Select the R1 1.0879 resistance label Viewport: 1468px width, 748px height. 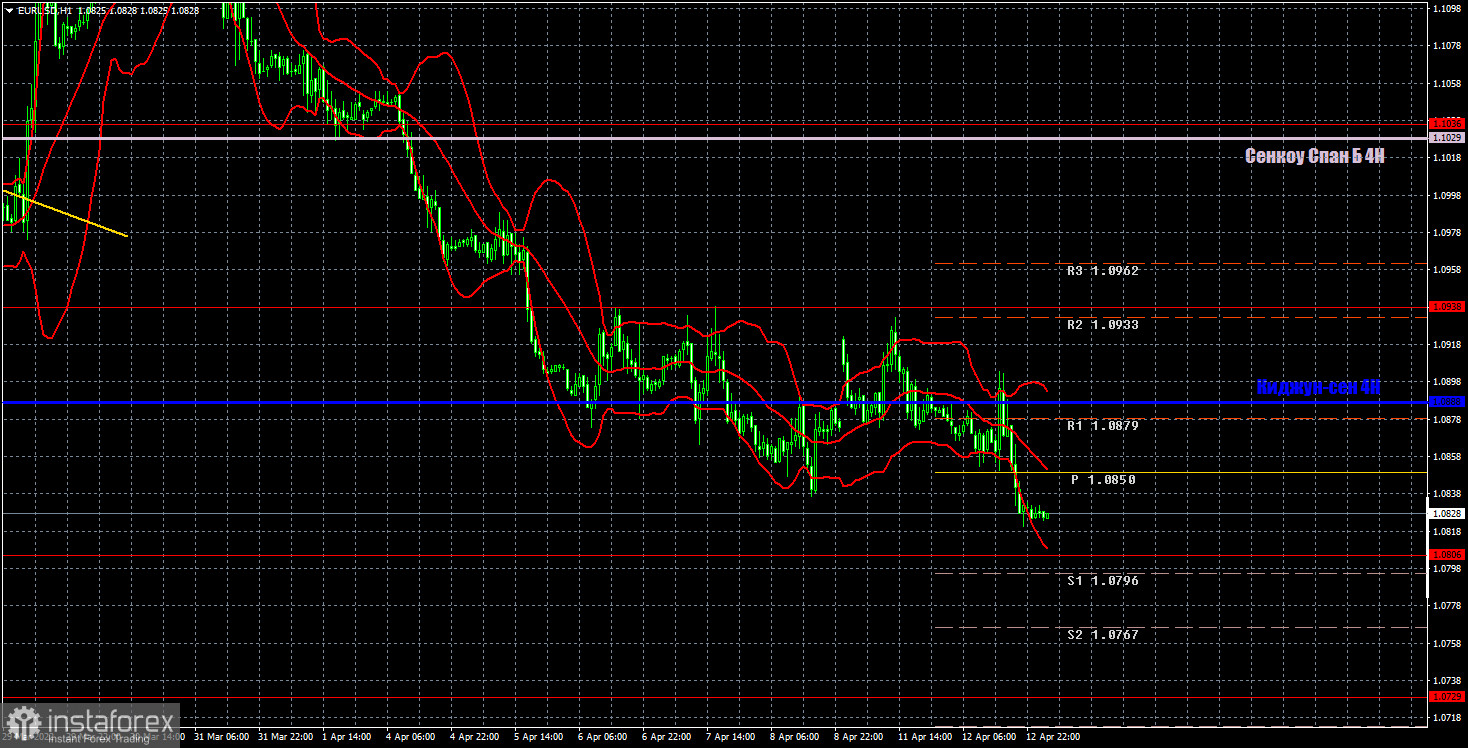[1103, 426]
